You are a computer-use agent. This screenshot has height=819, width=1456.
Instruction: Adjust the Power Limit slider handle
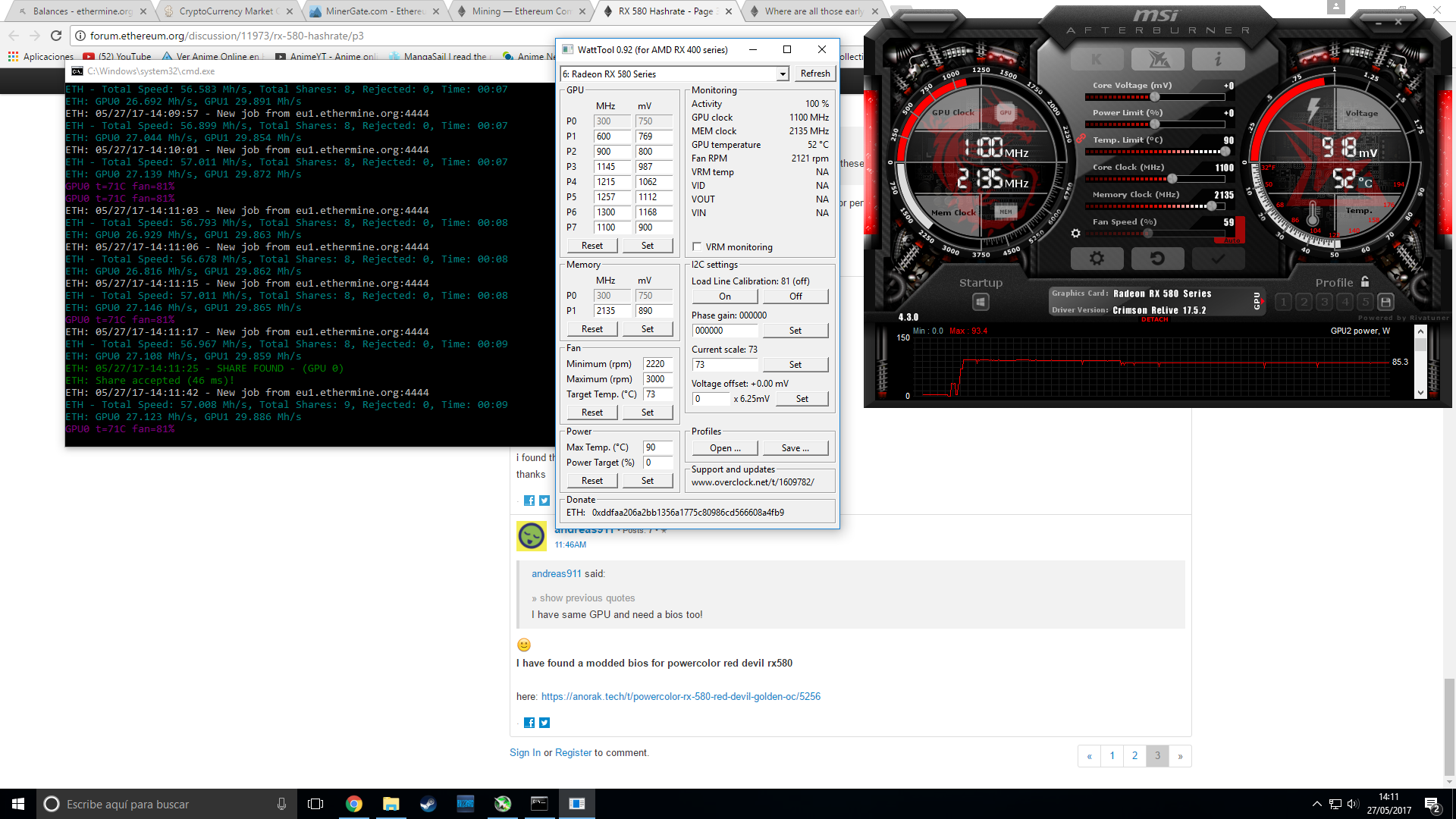pos(1154,124)
